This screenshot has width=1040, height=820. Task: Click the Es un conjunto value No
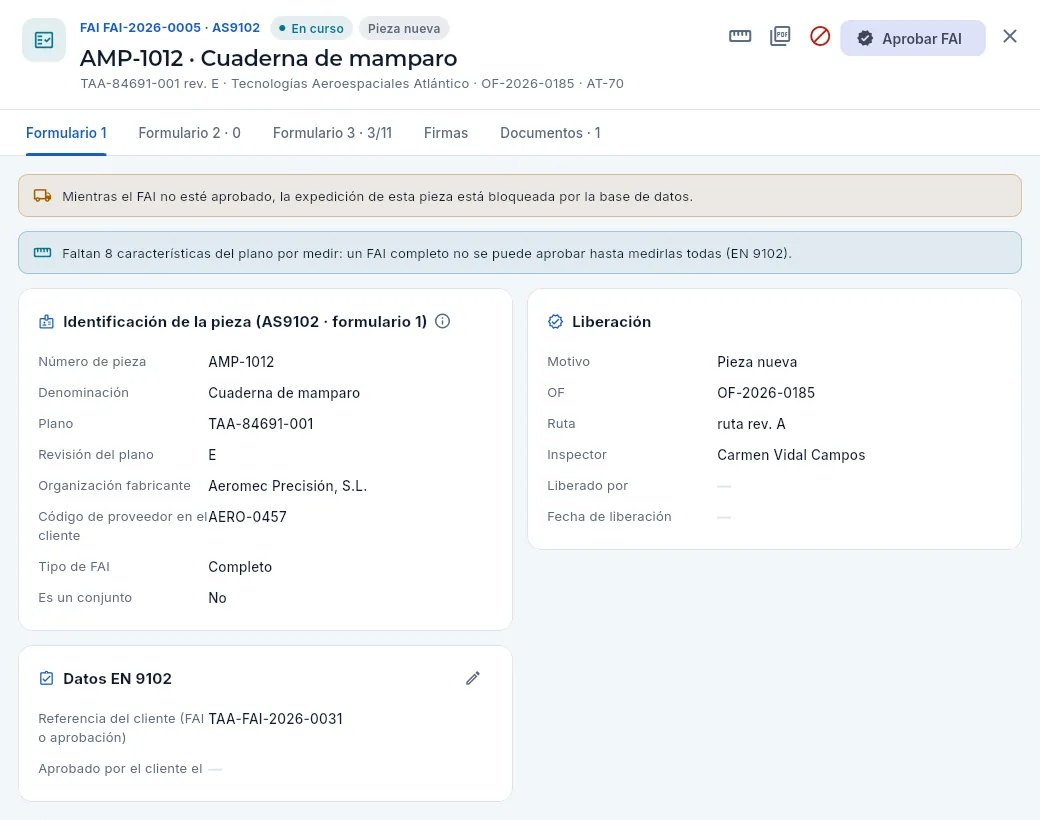point(217,598)
